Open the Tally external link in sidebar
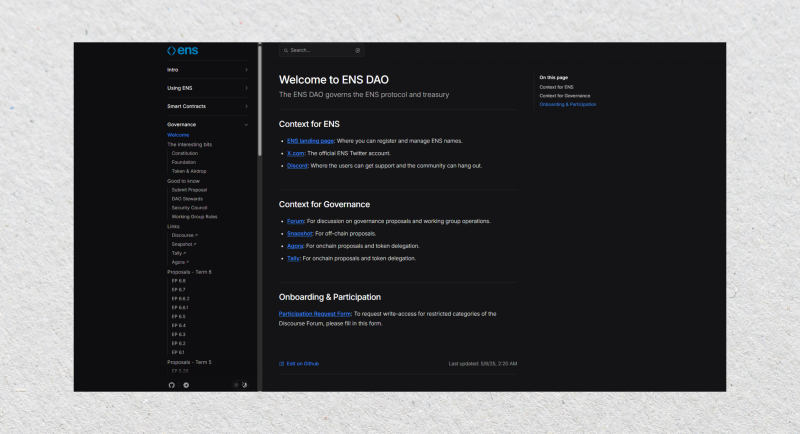 click(x=179, y=253)
